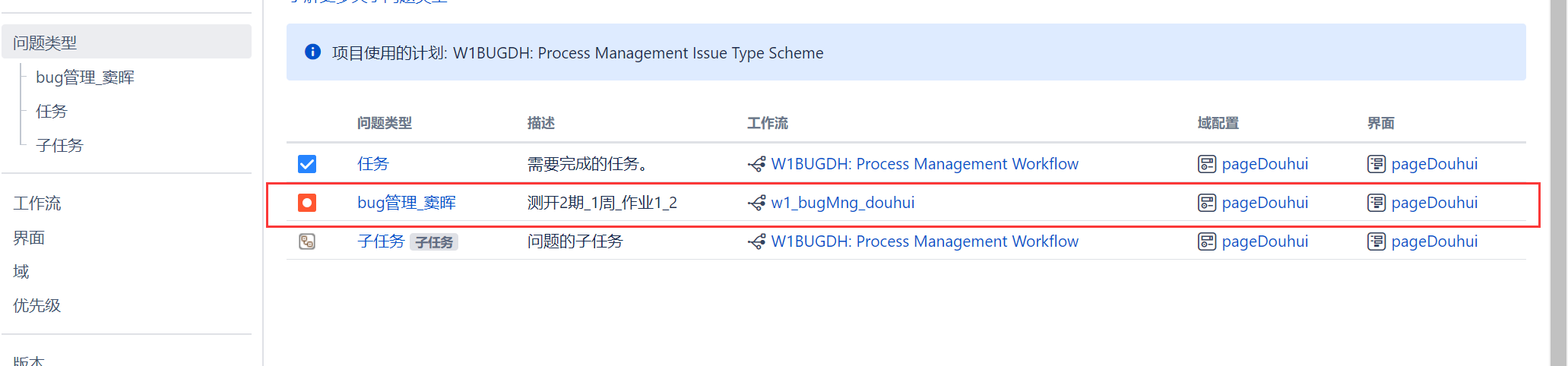
Task: Open the 问题类型 sidebar section
Action: 126,42
